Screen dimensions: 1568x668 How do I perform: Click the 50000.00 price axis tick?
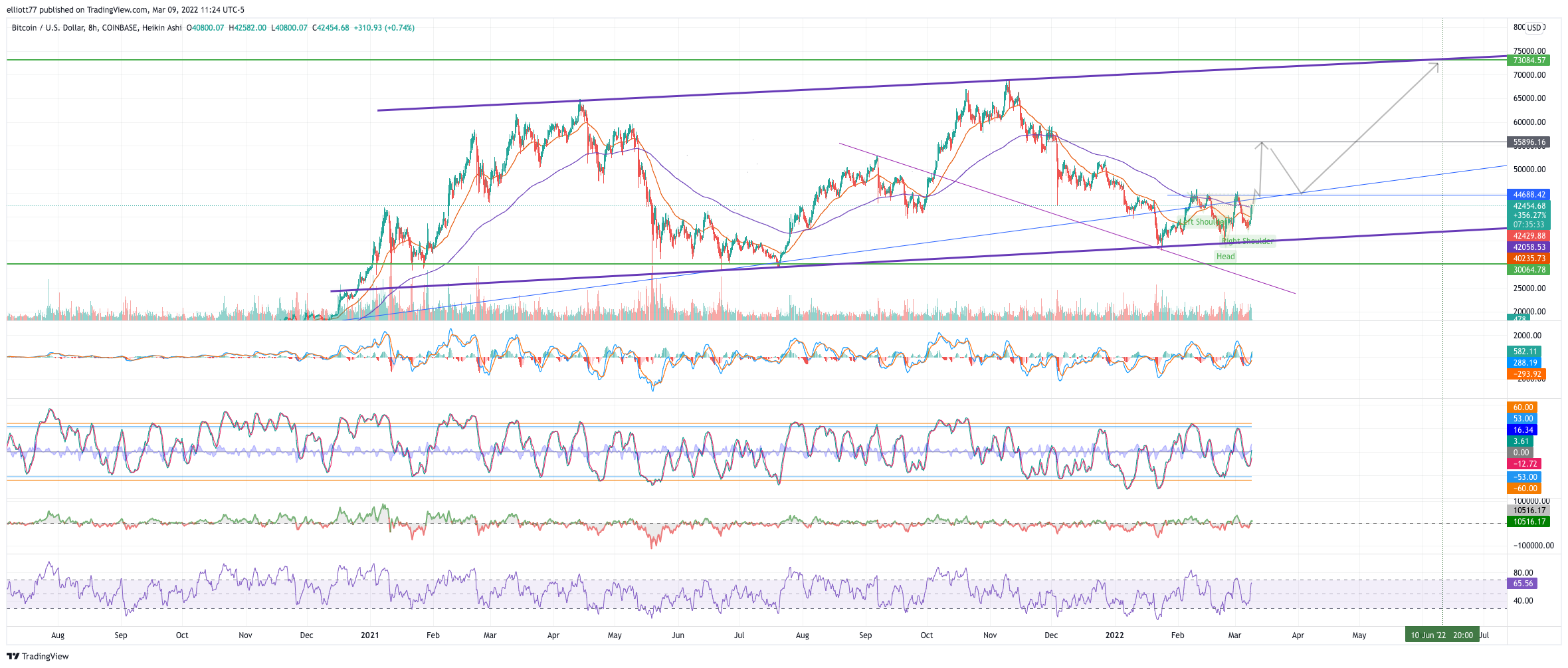pos(1529,169)
